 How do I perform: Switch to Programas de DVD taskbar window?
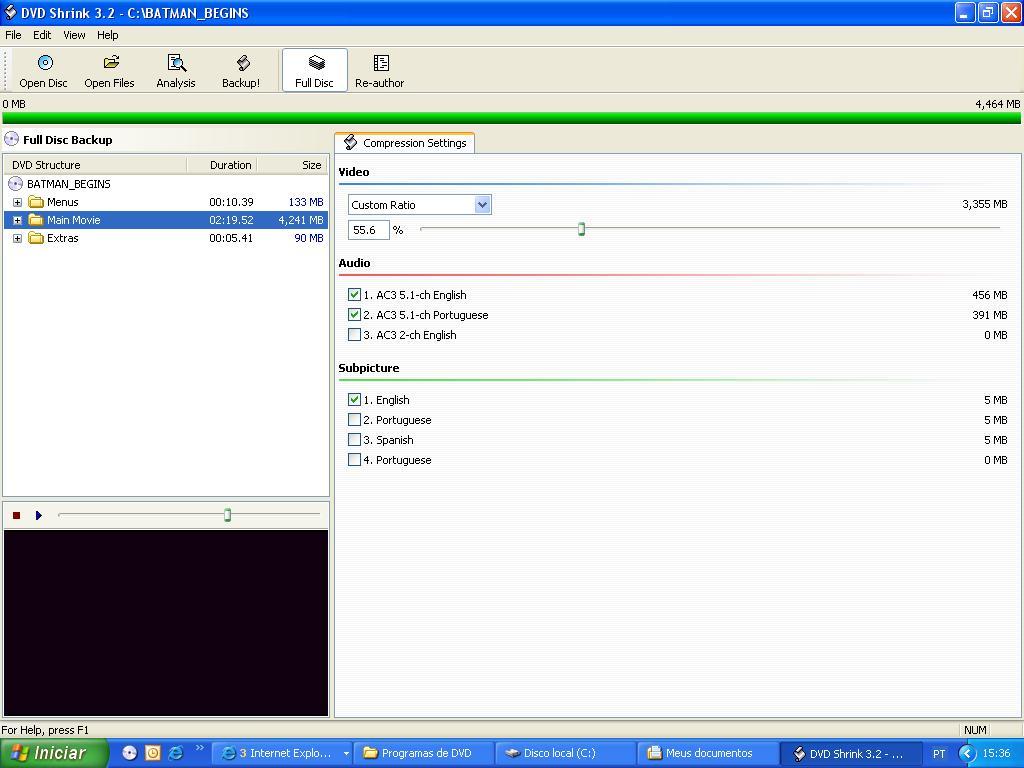[422, 754]
